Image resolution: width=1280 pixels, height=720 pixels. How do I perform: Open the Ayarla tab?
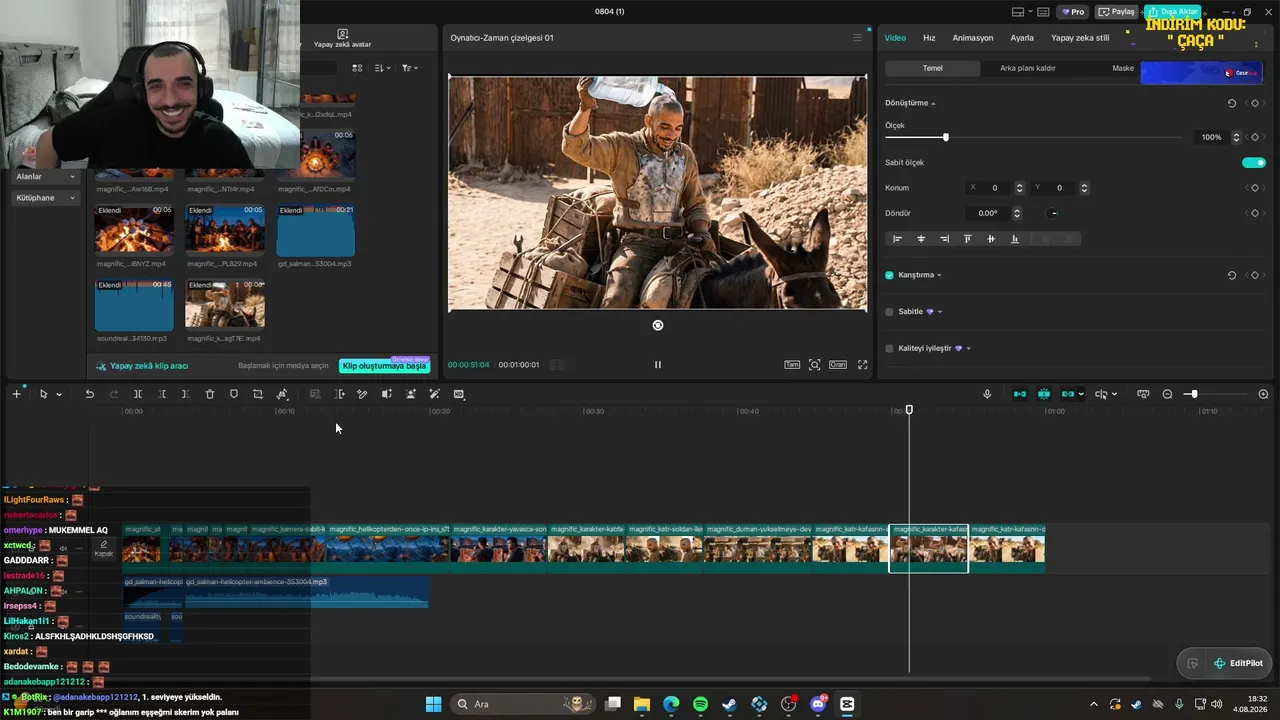(1022, 38)
